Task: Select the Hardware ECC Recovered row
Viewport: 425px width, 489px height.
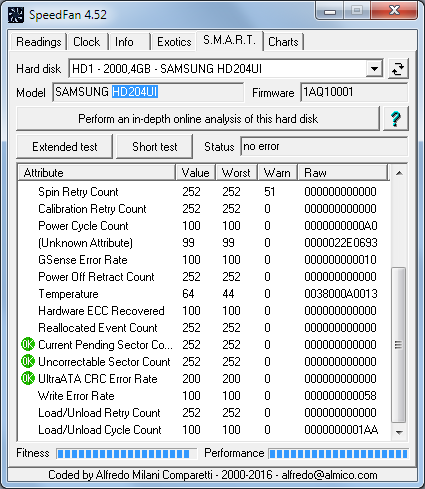Action: (204, 311)
